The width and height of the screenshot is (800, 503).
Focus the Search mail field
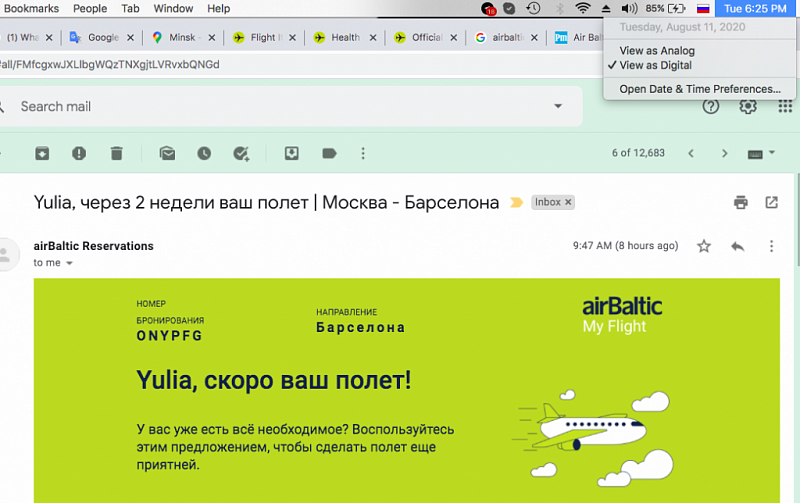(286, 106)
